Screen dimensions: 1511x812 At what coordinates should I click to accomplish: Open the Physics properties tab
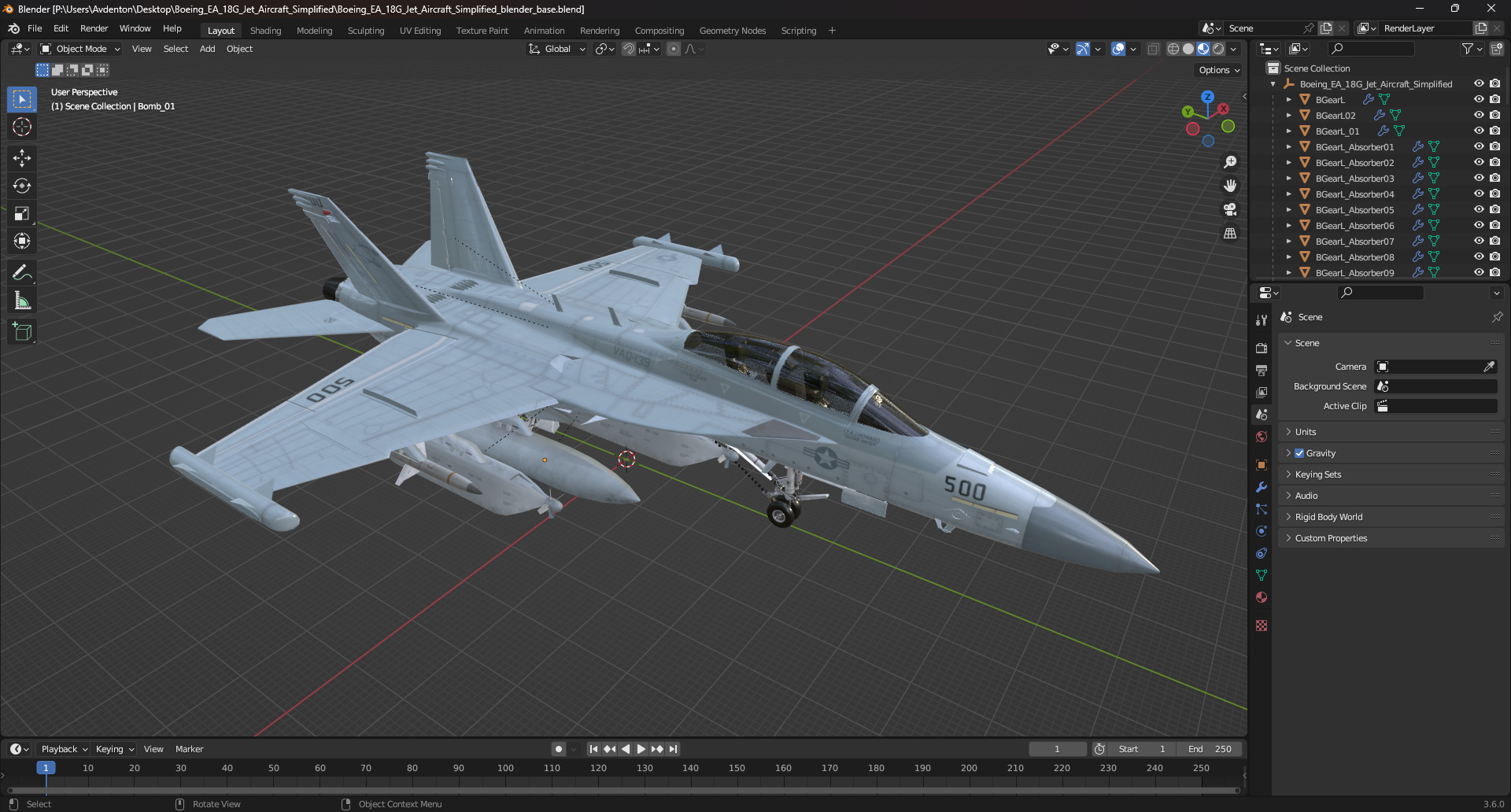[x=1262, y=531]
